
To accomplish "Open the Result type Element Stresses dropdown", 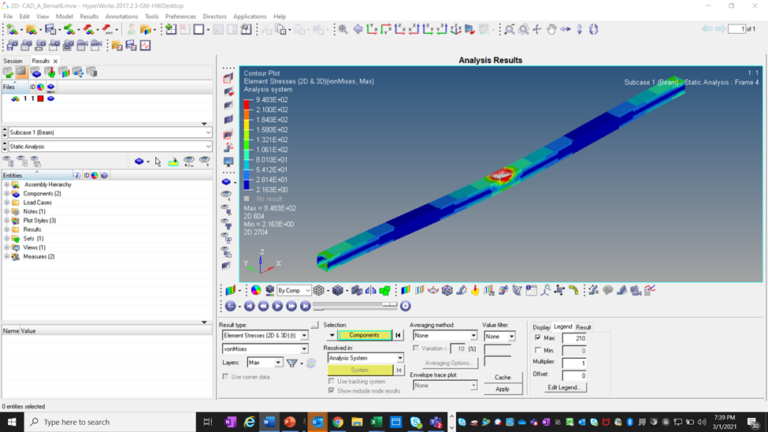I will [x=265, y=336].
